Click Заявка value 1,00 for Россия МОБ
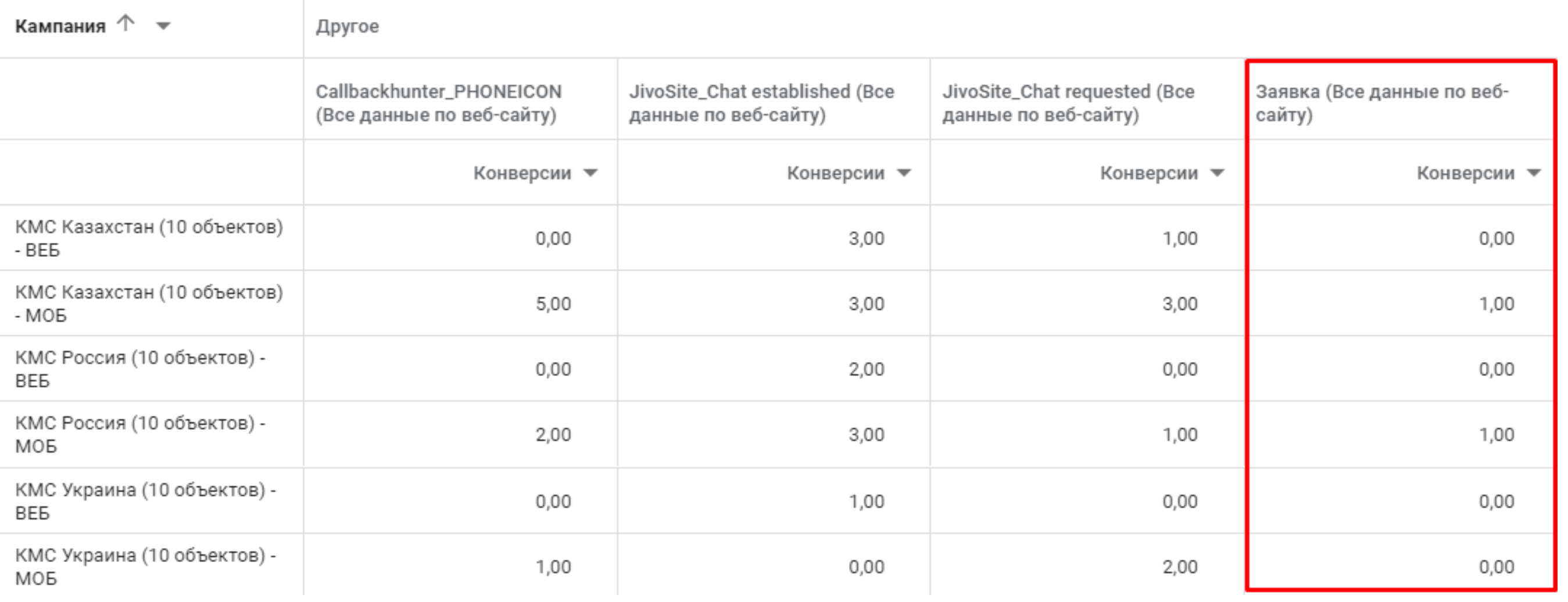The image size is (1568, 602). (1496, 435)
